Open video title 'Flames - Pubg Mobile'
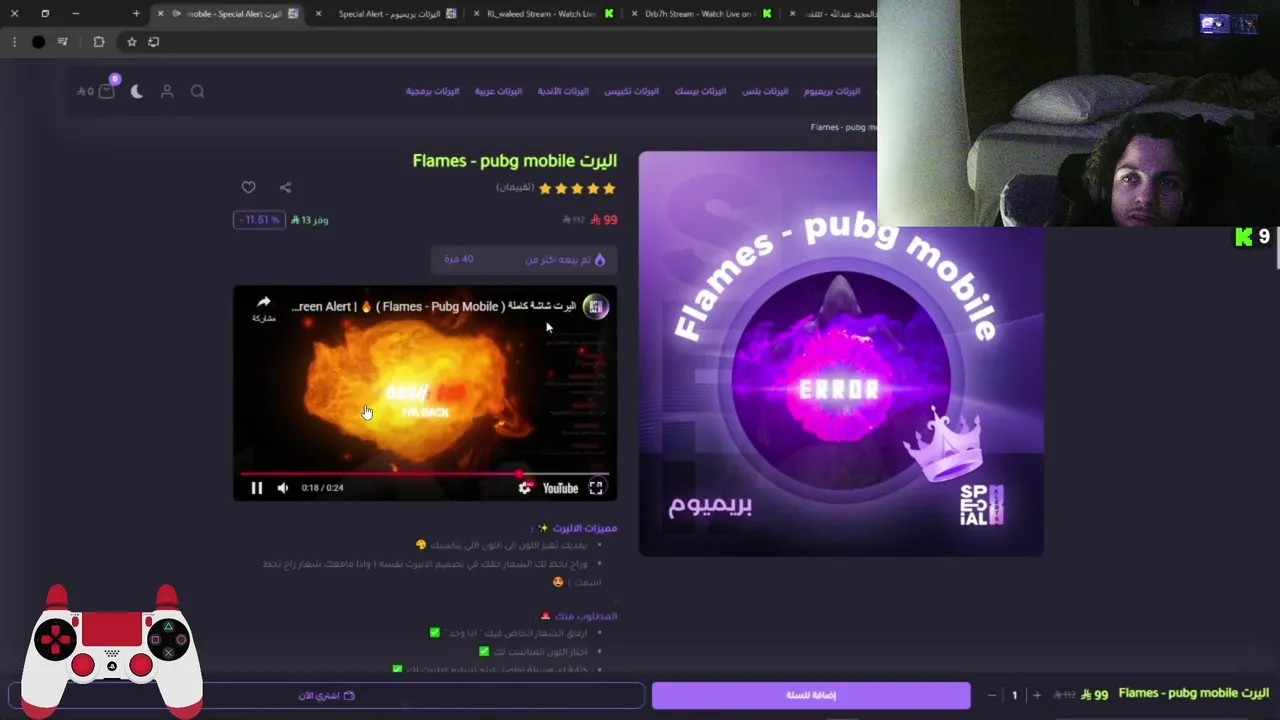Screen dimensions: 1280x720 434,306
